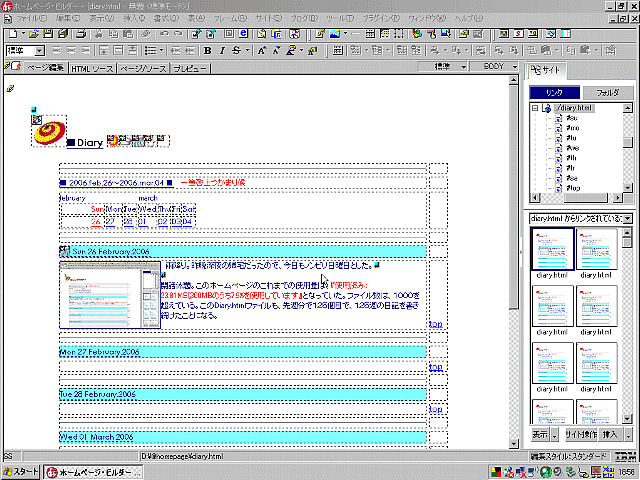Click the サイト操作 button

tap(579, 436)
